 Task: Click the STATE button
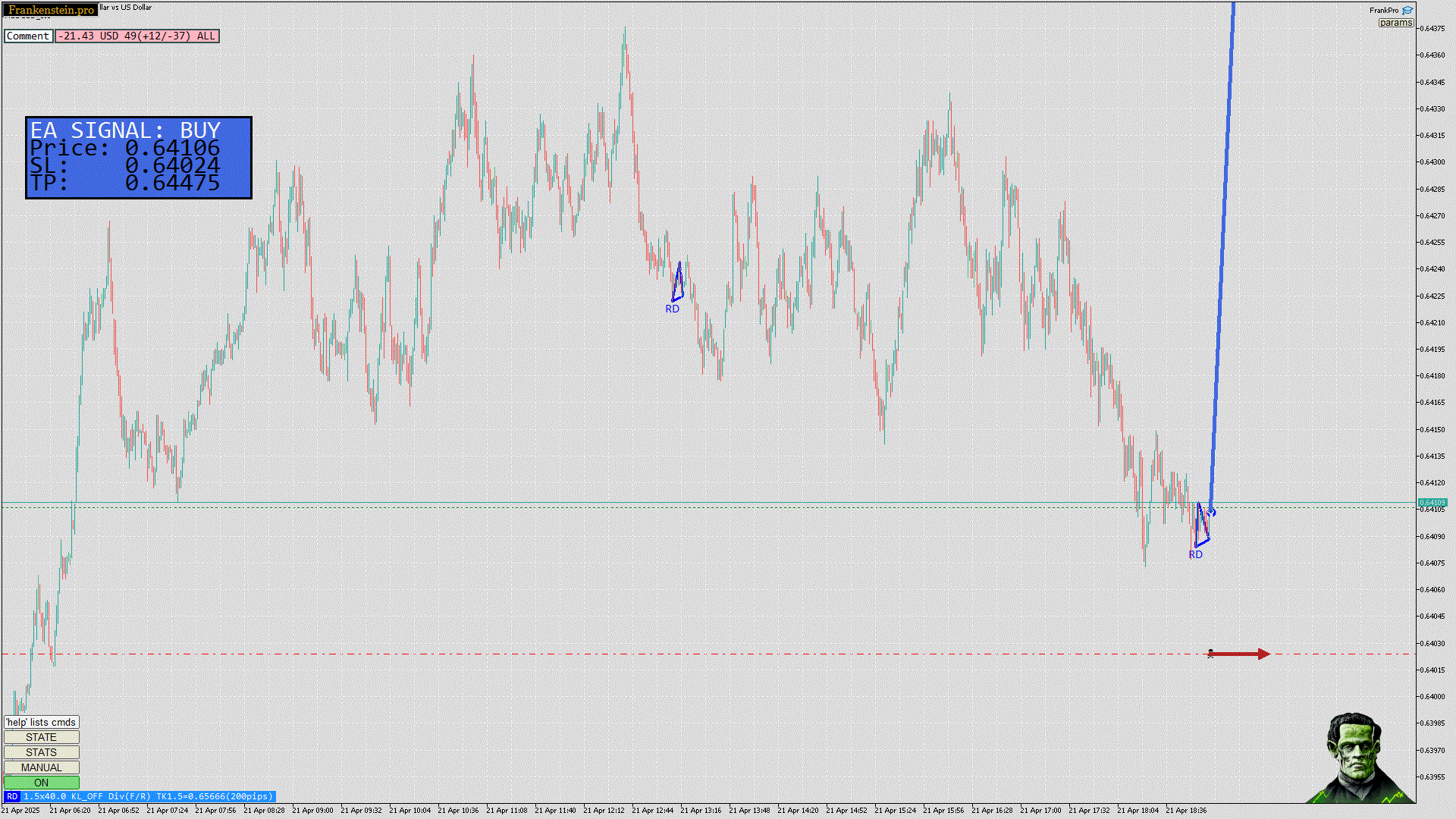tap(41, 737)
